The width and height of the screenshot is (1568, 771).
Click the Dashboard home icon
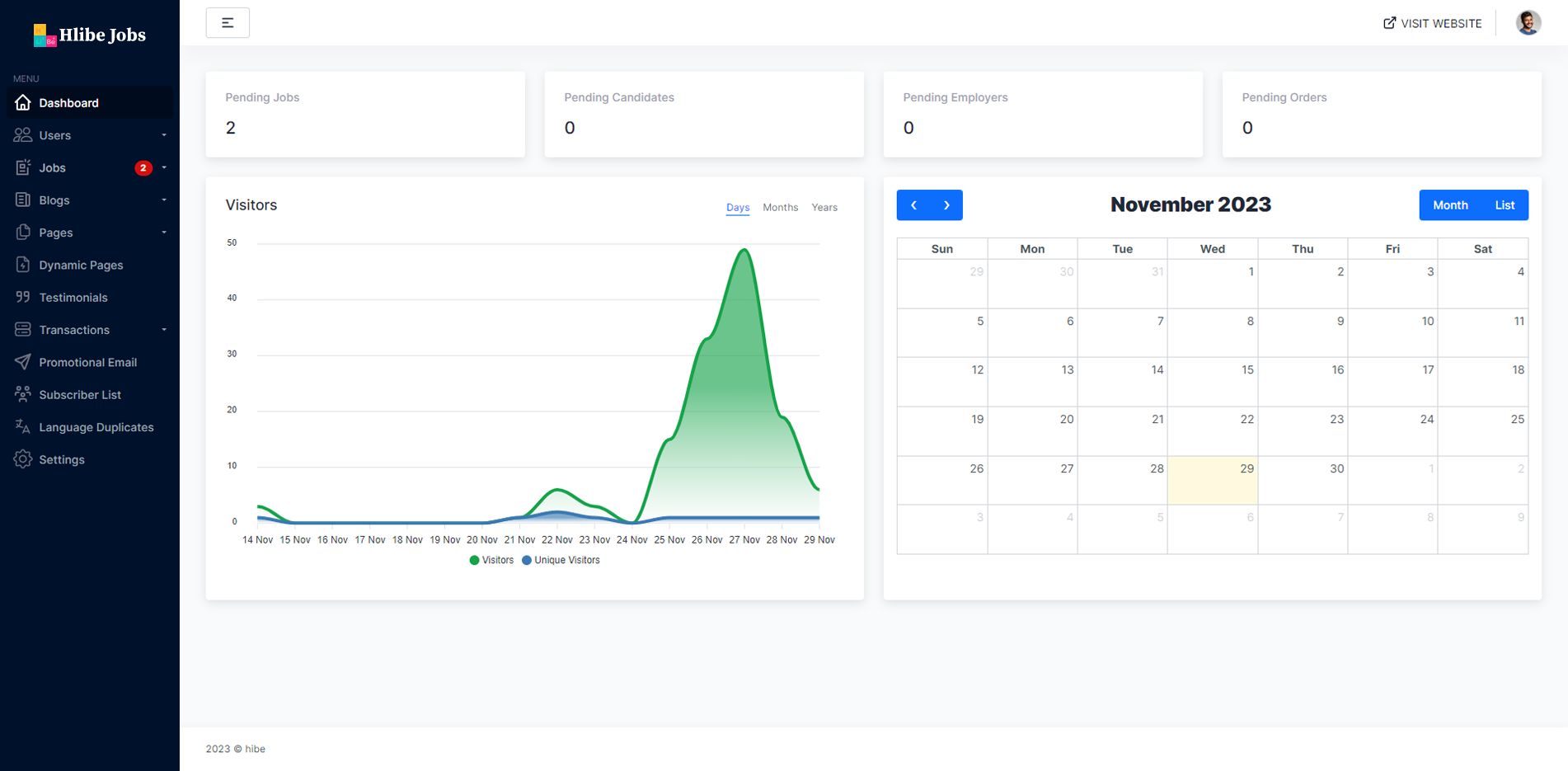pos(23,103)
